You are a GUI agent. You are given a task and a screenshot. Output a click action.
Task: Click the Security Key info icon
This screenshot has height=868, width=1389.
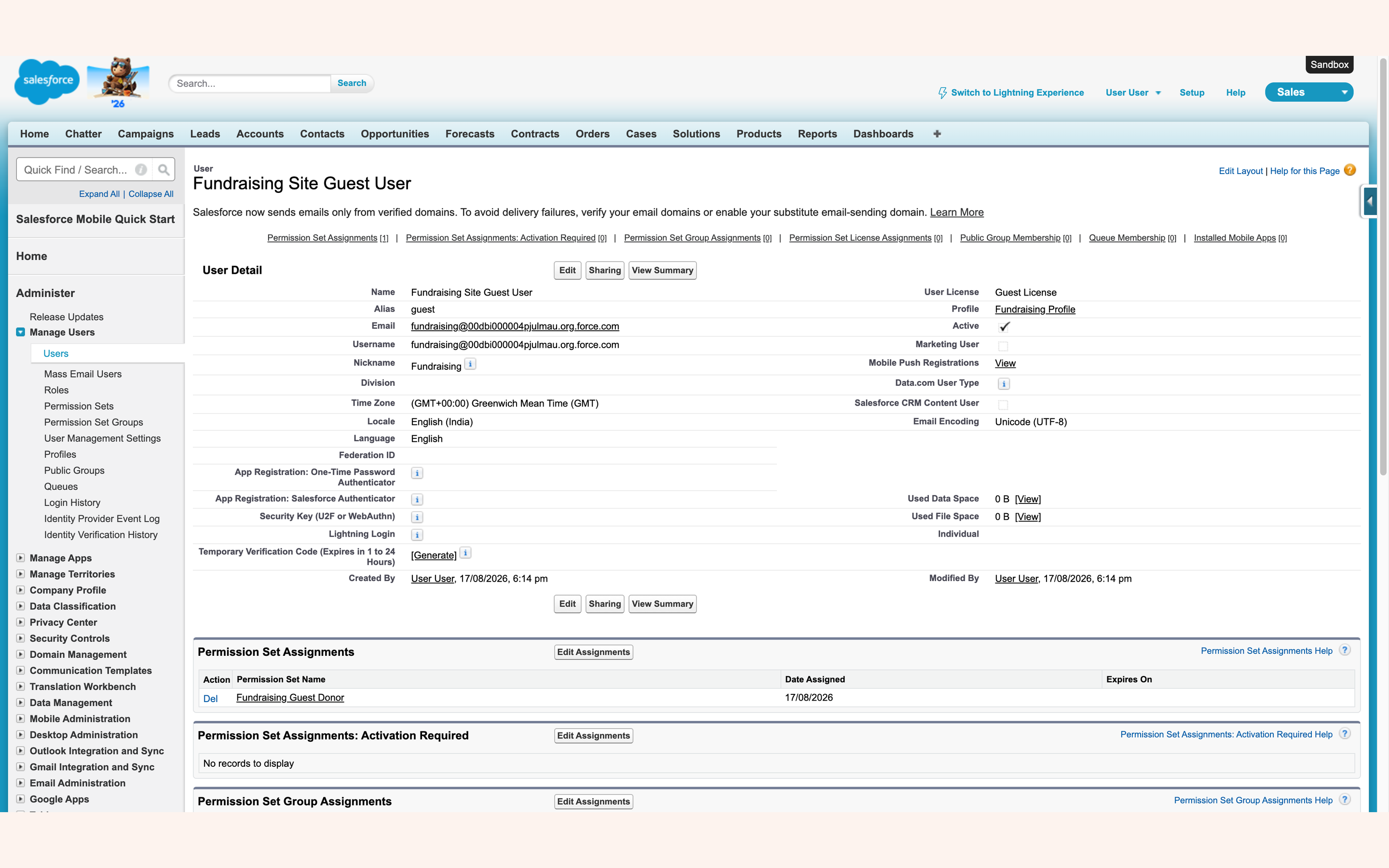click(417, 518)
